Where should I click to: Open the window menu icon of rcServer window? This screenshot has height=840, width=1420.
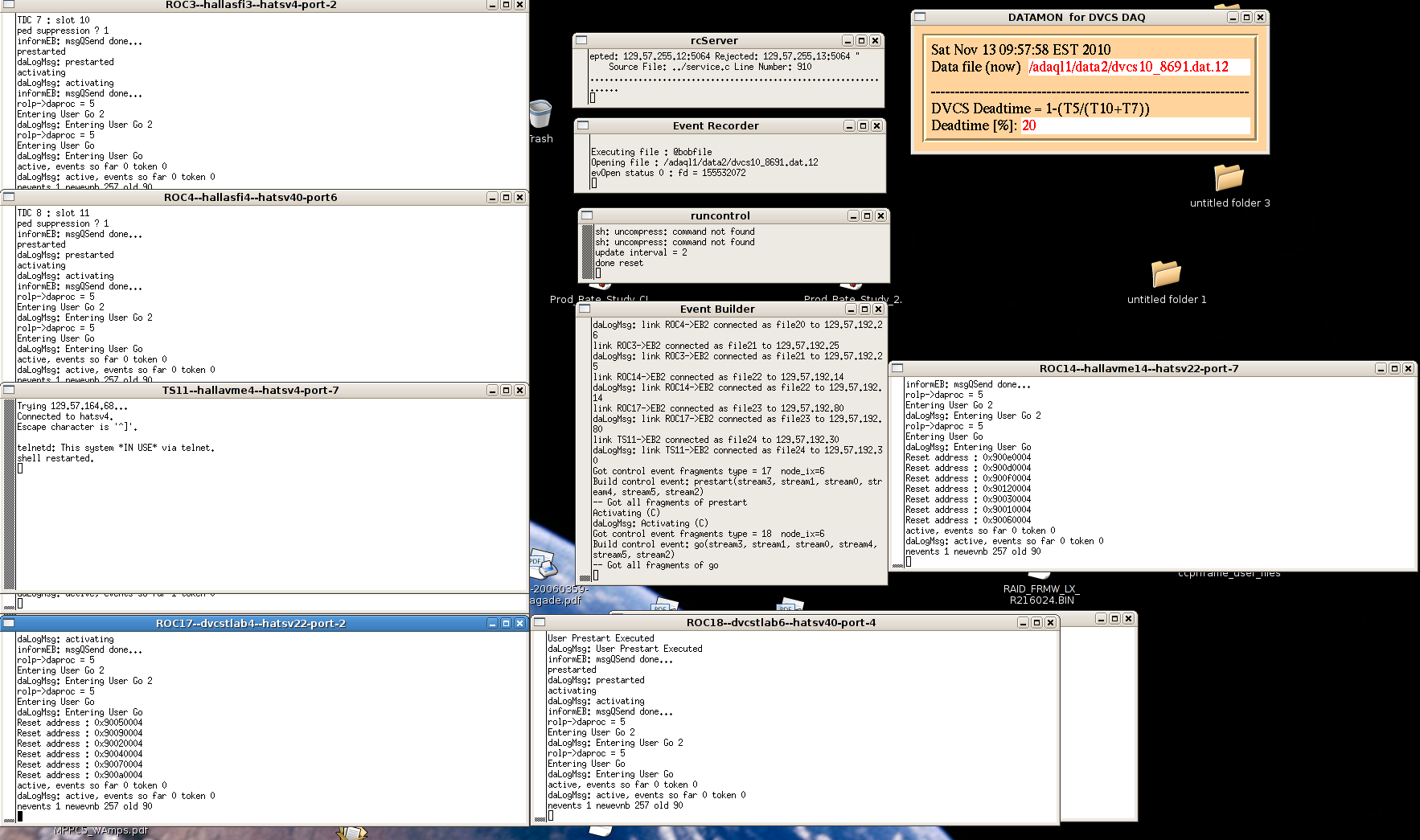pos(581,40)
